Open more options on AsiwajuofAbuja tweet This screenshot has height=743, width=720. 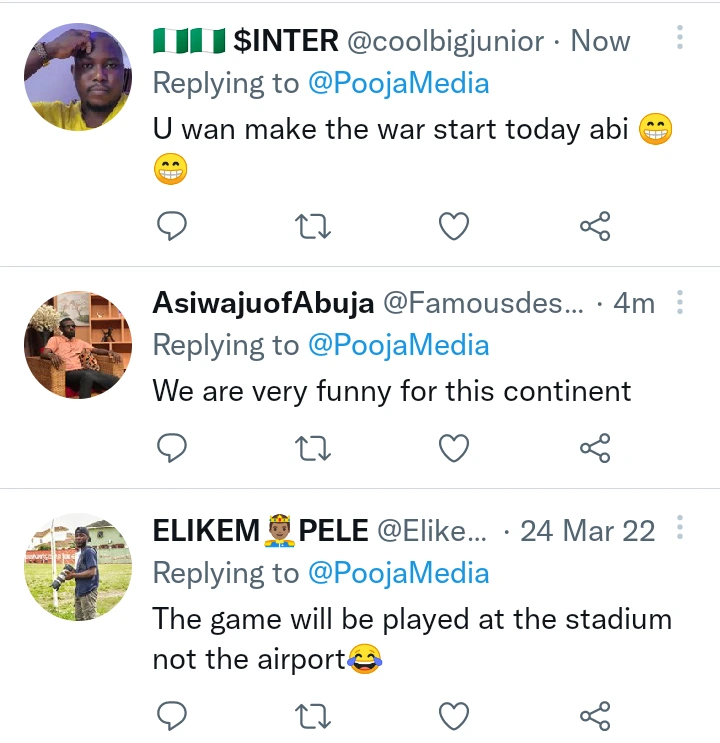point(680,301)
